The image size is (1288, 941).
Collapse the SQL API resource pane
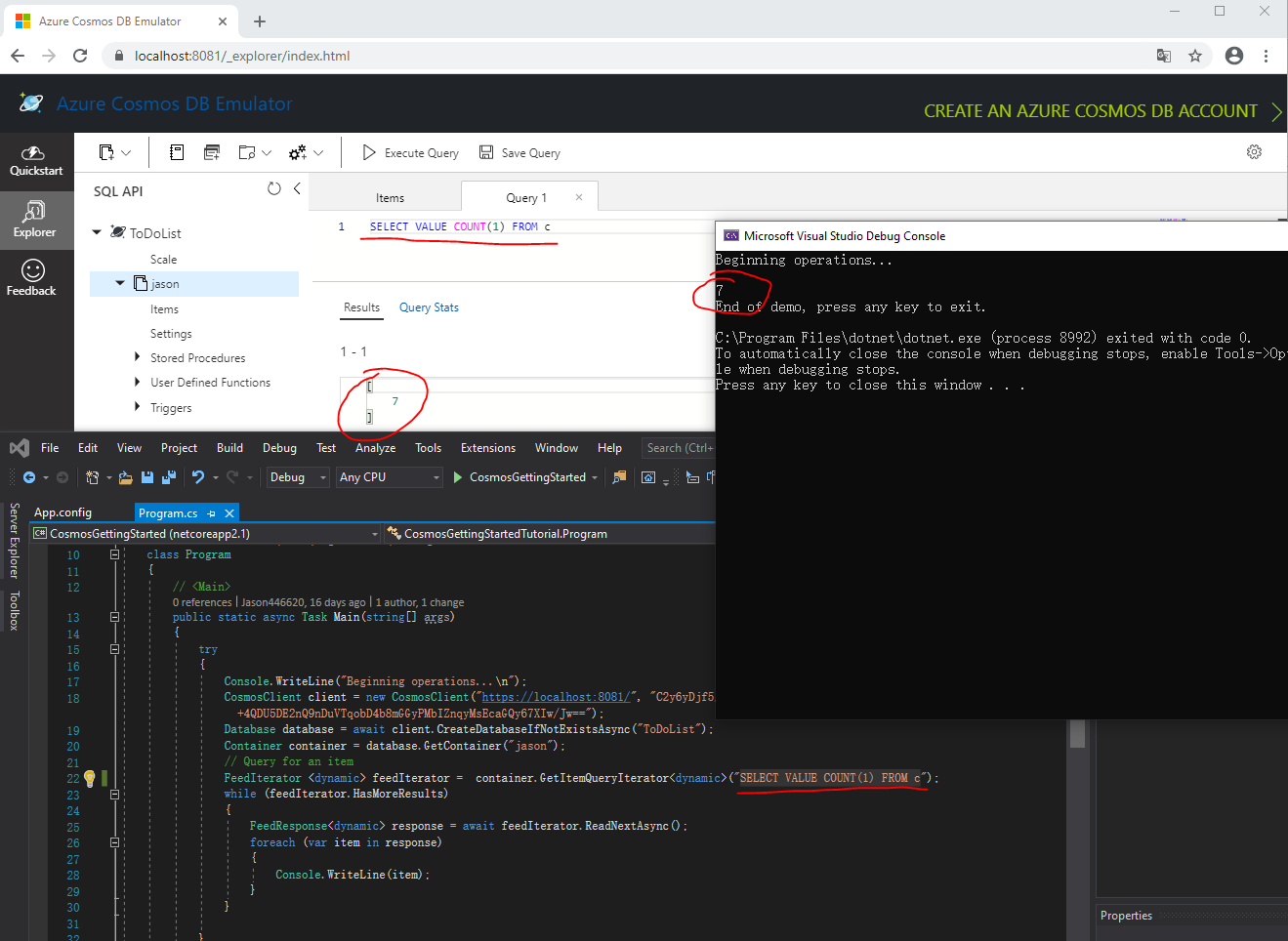coord(297,189)
